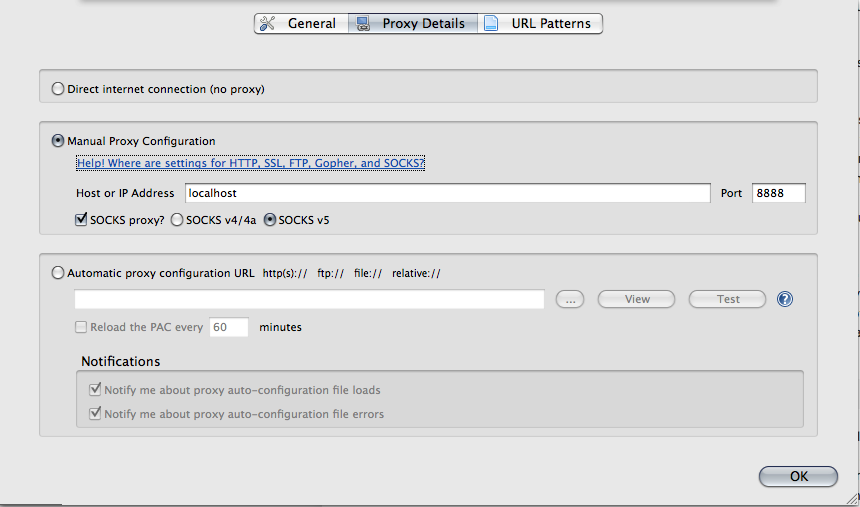
Task: Select Direct internet connection radio button
Action: point(58,89)
